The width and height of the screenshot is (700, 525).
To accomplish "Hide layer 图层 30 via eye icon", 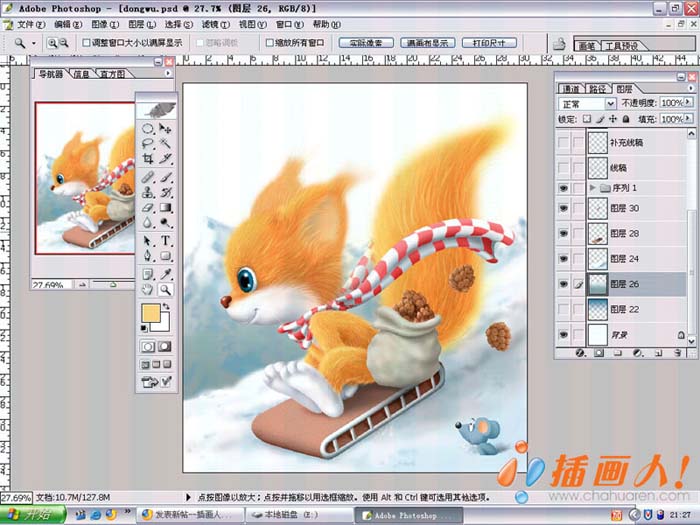I will click(563, 208).
